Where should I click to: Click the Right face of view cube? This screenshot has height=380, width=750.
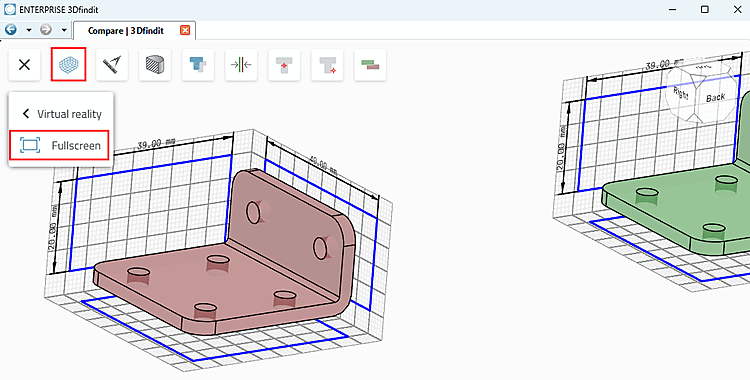click(680, 93)
